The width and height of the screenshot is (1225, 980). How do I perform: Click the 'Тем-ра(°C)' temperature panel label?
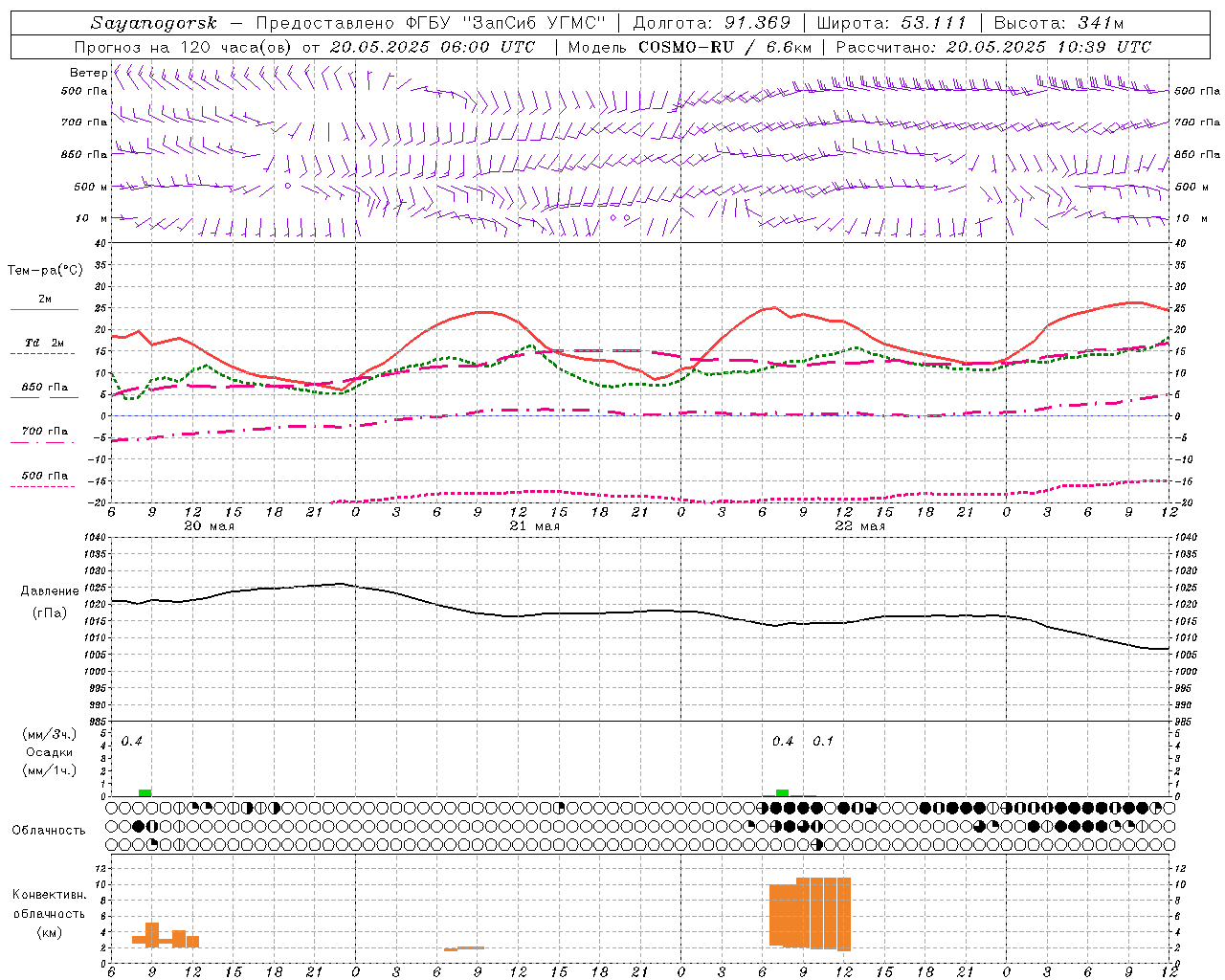[45, 271]
